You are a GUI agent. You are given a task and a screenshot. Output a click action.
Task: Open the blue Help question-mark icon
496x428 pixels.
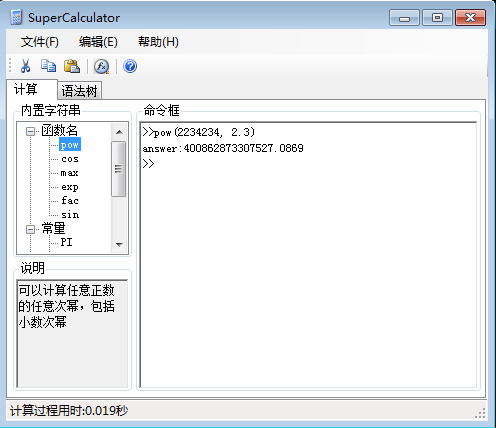[130, 66]
